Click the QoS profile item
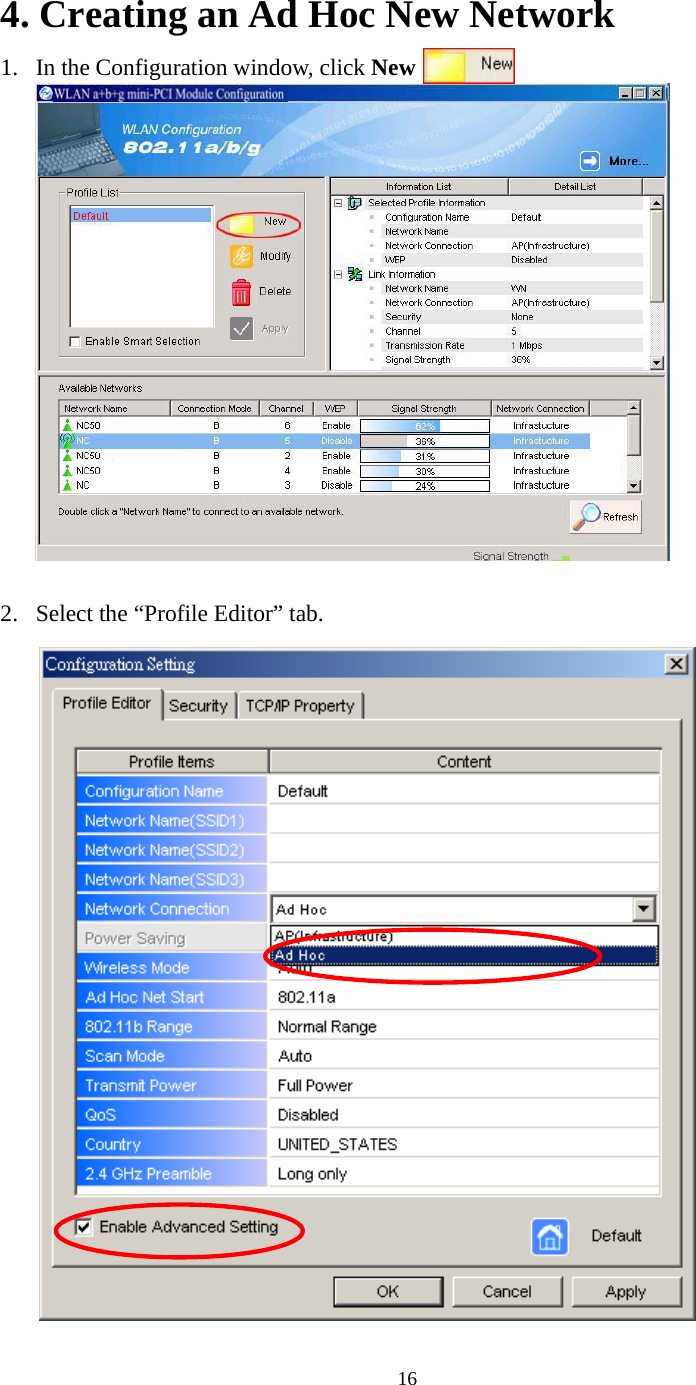Image resolution: width=696 pixels, height=1385 pixels. pos(172,1114)
